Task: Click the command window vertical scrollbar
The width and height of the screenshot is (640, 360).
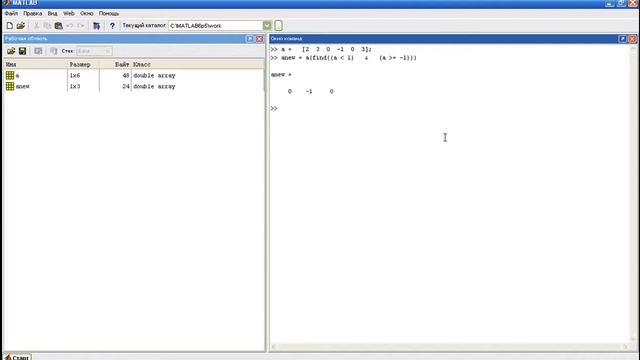Action: coord(633,194)
